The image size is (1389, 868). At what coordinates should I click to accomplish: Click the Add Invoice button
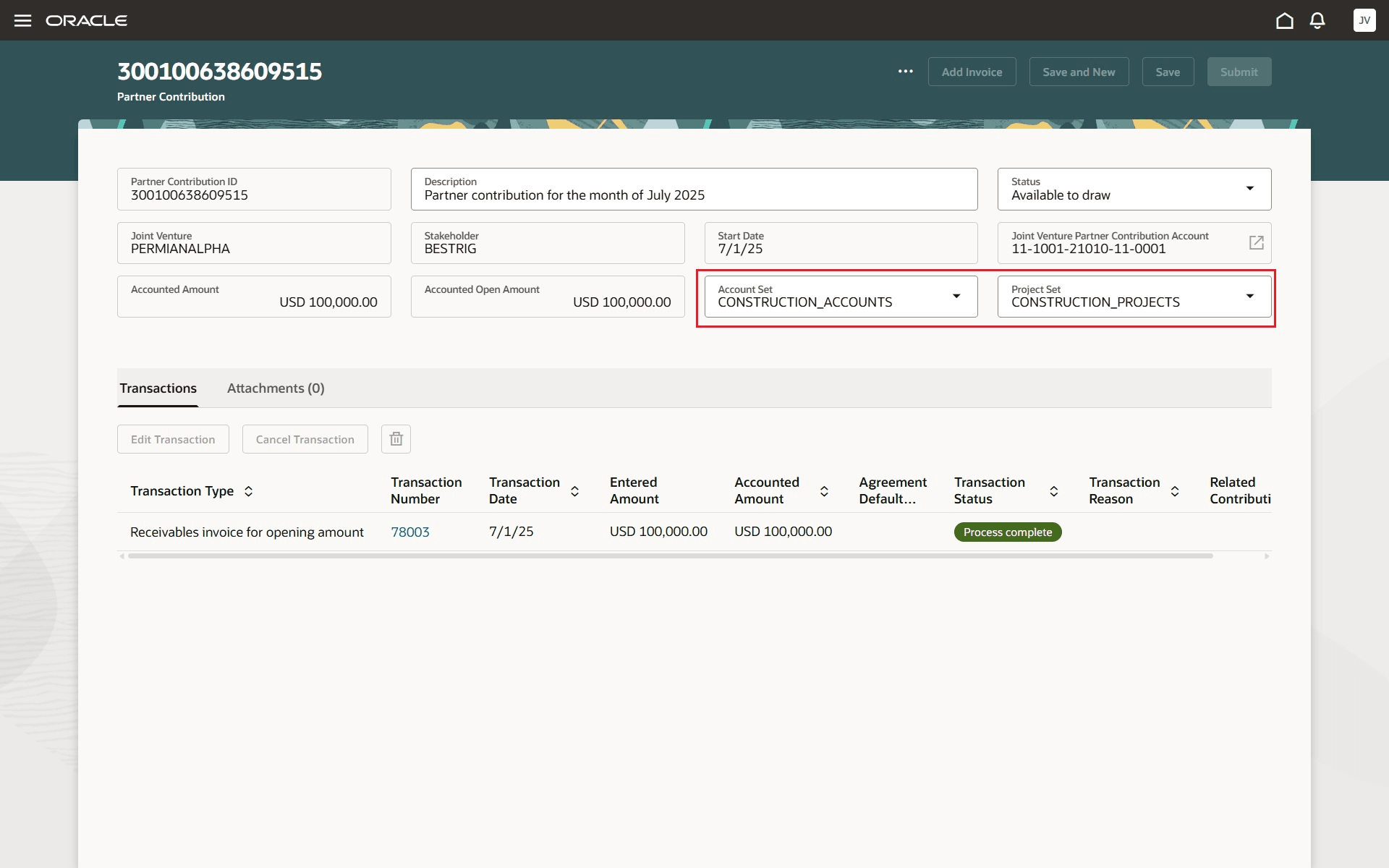pos(972,71)
